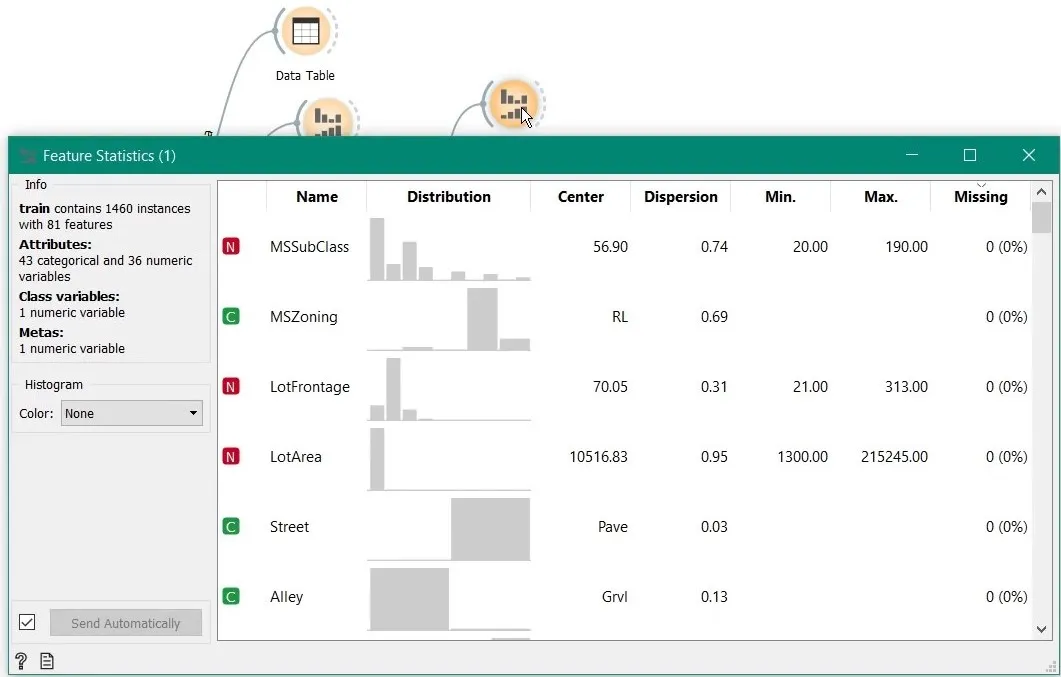Click the Feature Statistics node under the cursor
The image size is (1061, 677).
pyautogui.click(x=514, y=104)
